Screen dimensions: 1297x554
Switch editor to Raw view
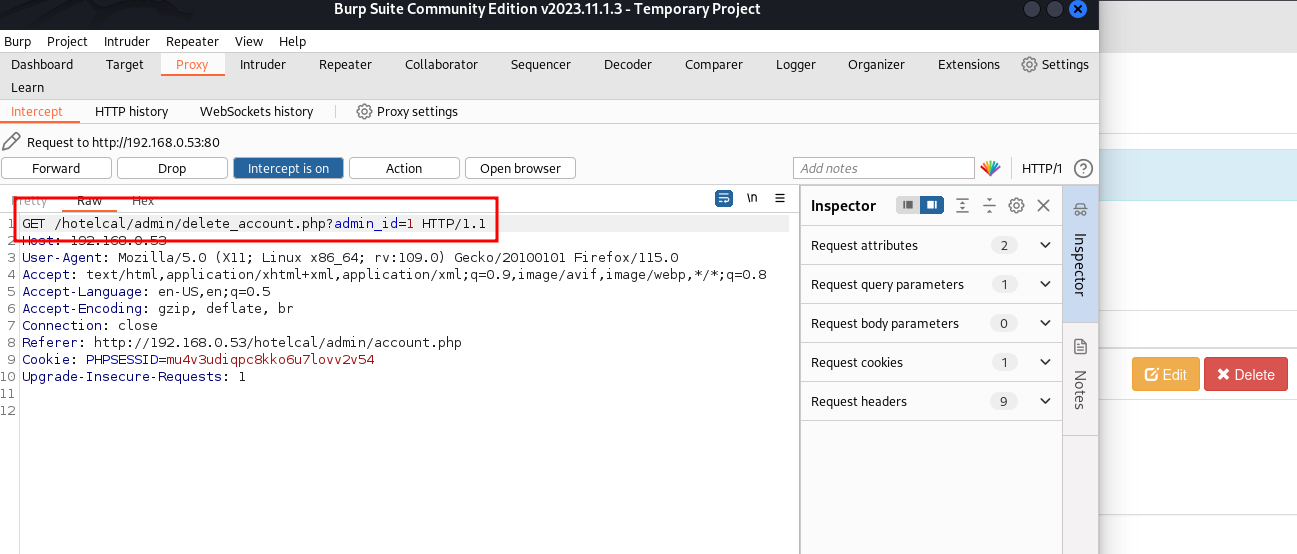90,201
